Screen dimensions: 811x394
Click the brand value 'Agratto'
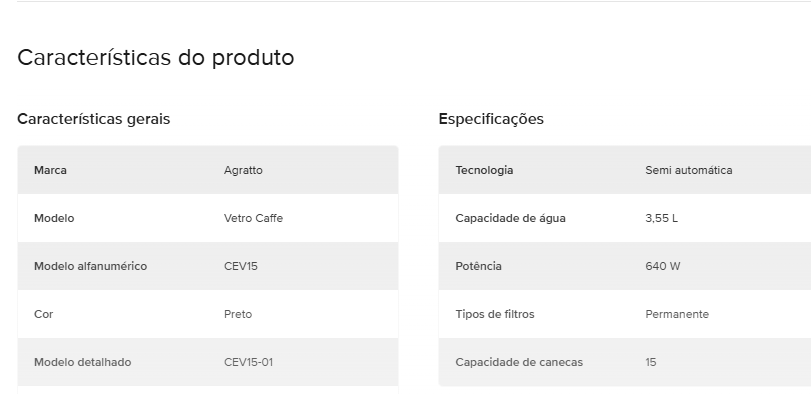coord(243,170)
